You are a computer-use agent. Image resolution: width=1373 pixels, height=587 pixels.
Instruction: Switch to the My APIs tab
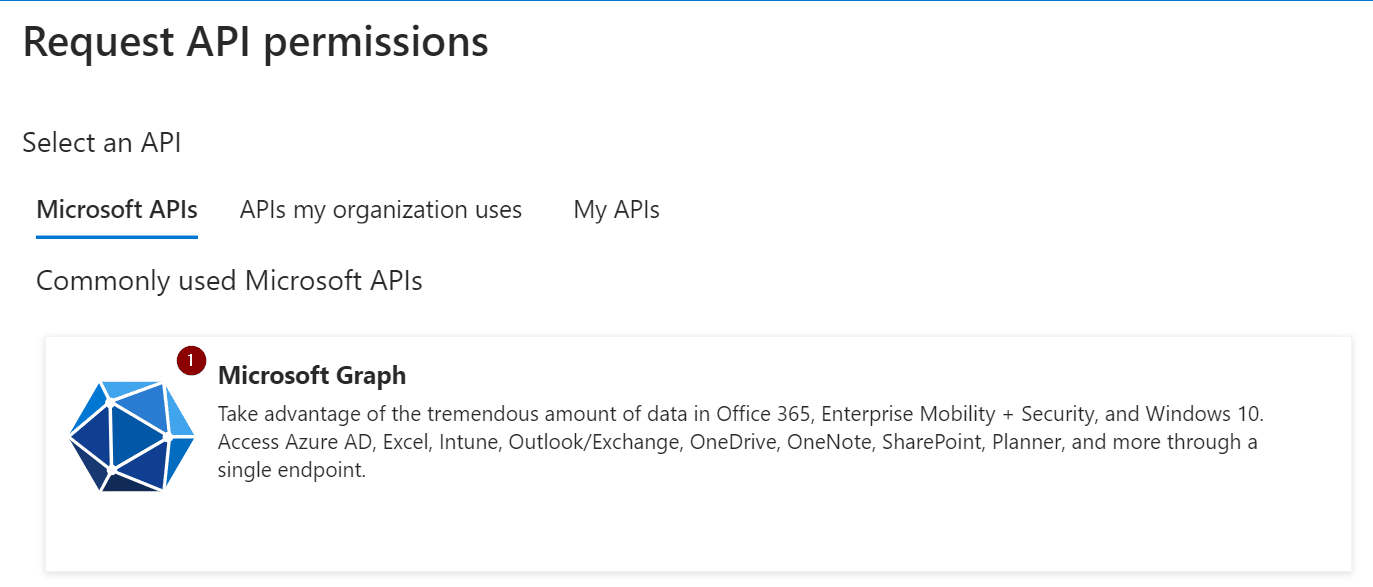(x=616, y=210)
